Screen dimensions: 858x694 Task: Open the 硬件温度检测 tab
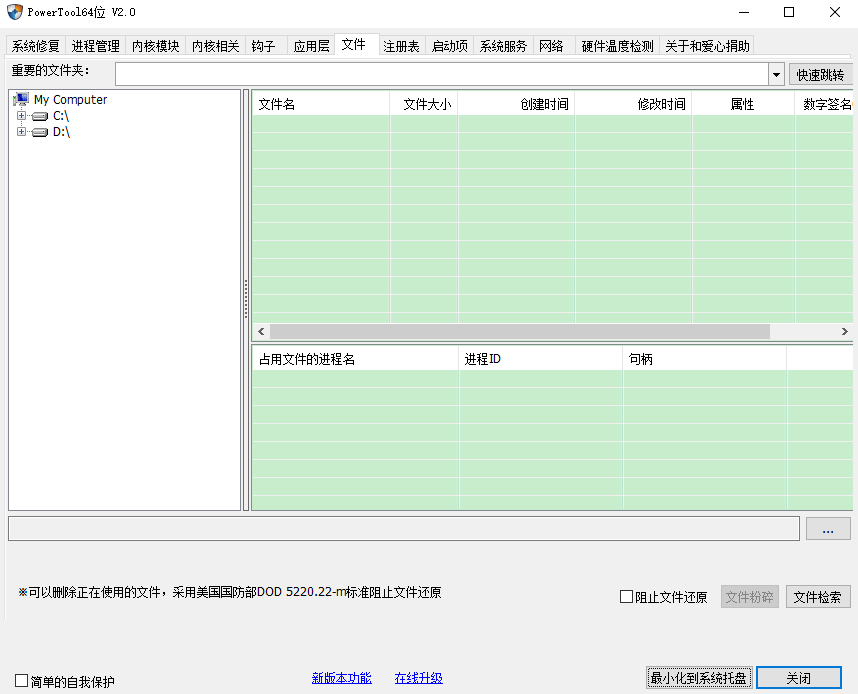pos(616,45)
